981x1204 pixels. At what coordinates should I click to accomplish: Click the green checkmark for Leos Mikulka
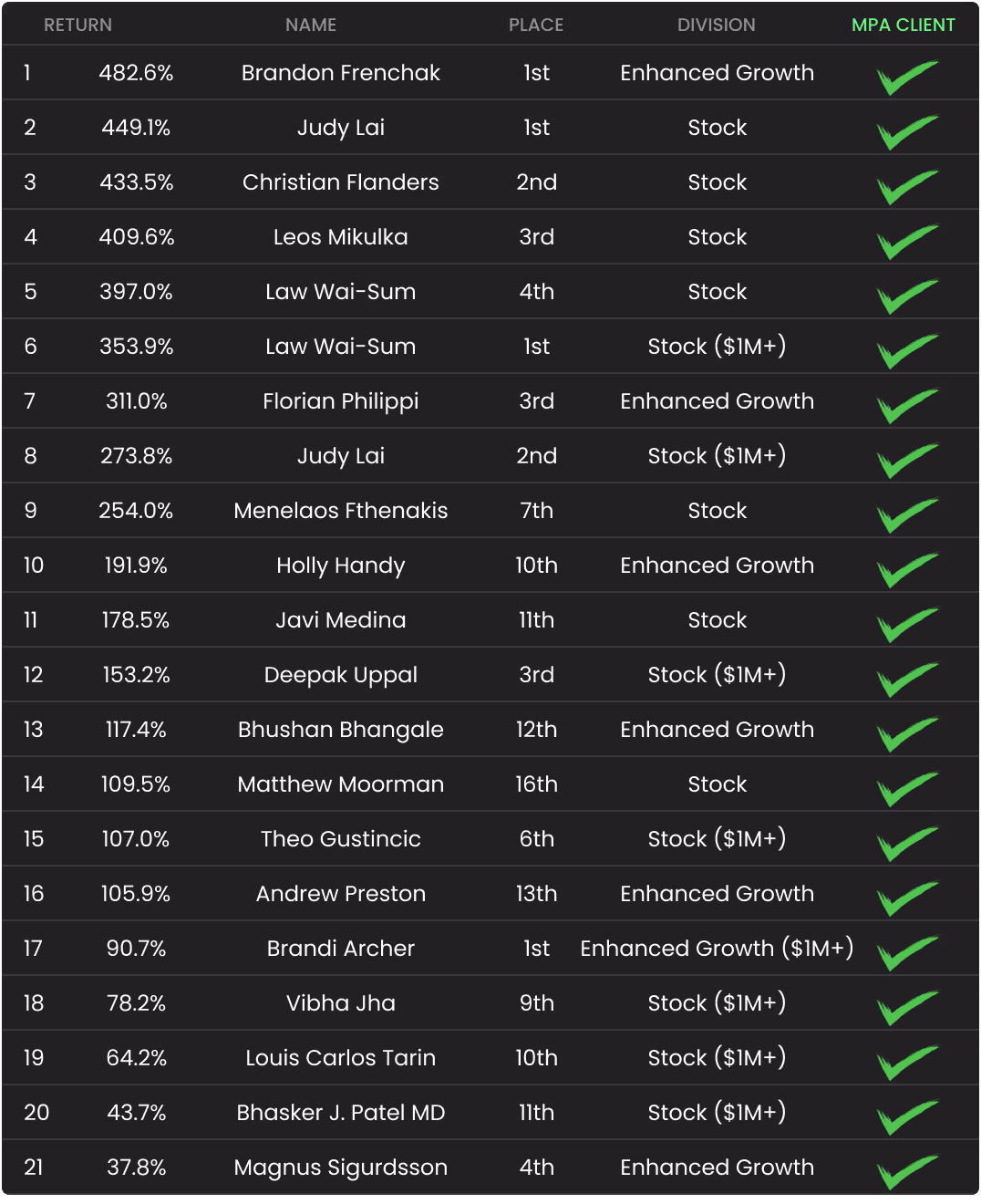[x=906, y=242]
